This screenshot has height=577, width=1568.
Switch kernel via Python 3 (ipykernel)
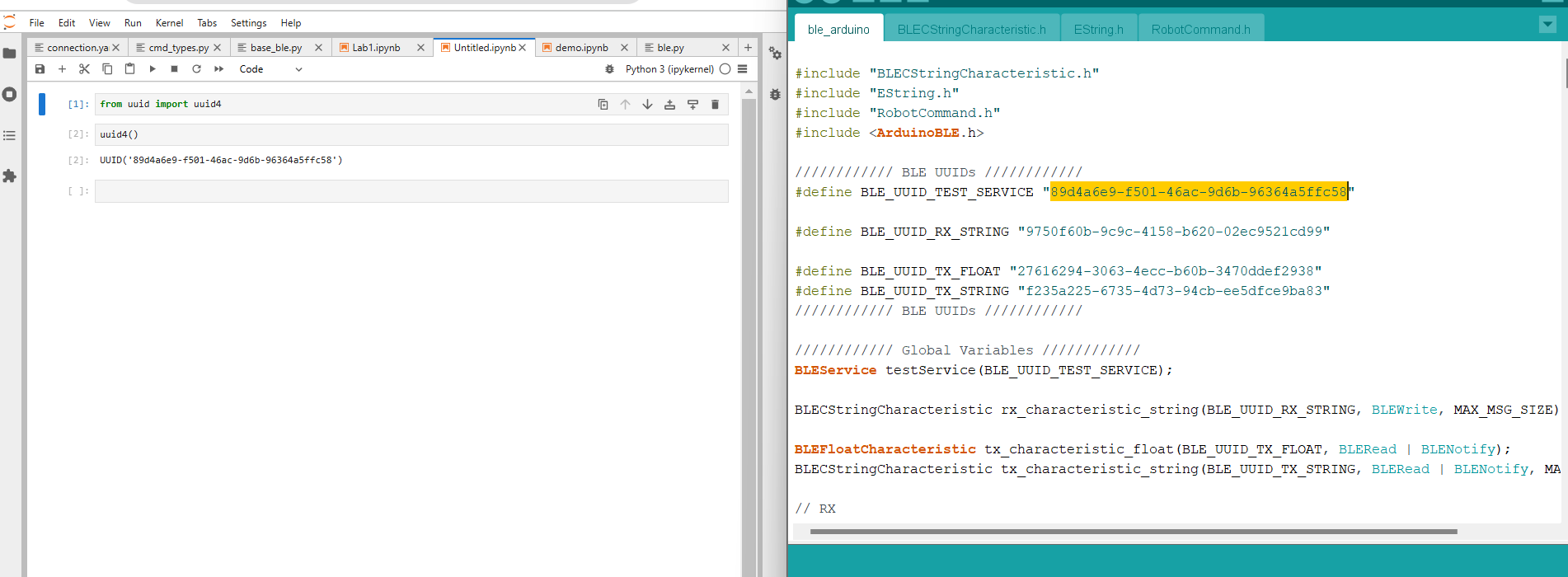click(669, 69)
